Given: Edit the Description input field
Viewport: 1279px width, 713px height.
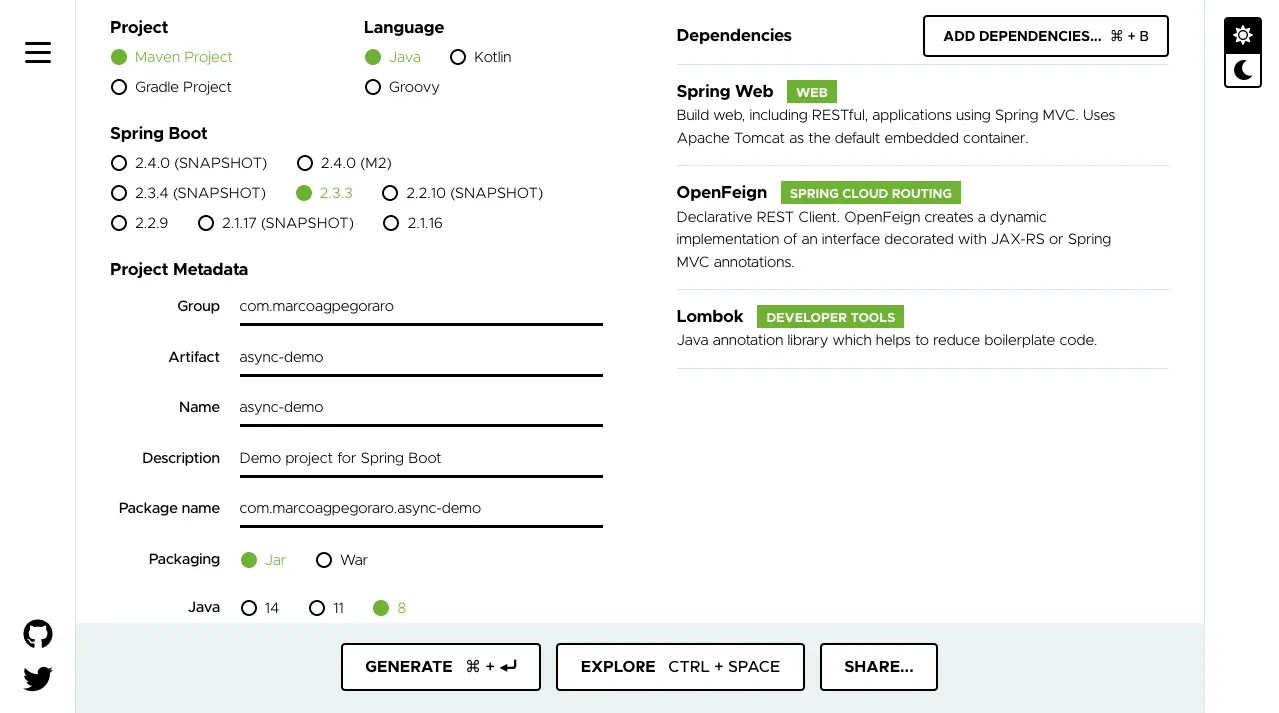Looking at the screenshot, I should [421, 458].
